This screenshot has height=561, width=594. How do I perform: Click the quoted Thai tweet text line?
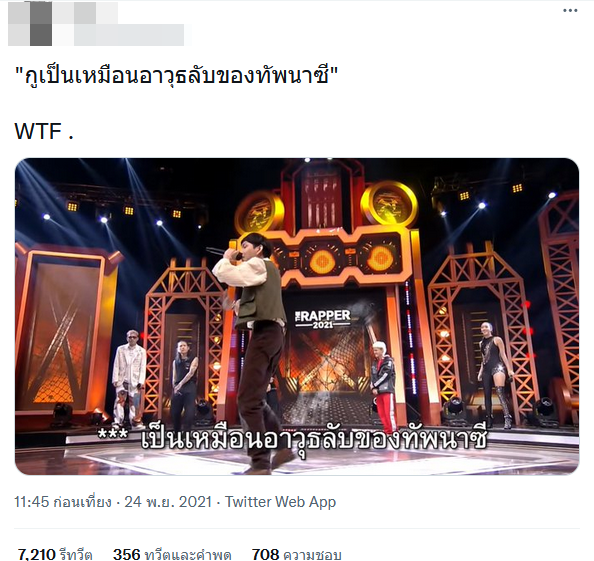click(x=176, y=77)
